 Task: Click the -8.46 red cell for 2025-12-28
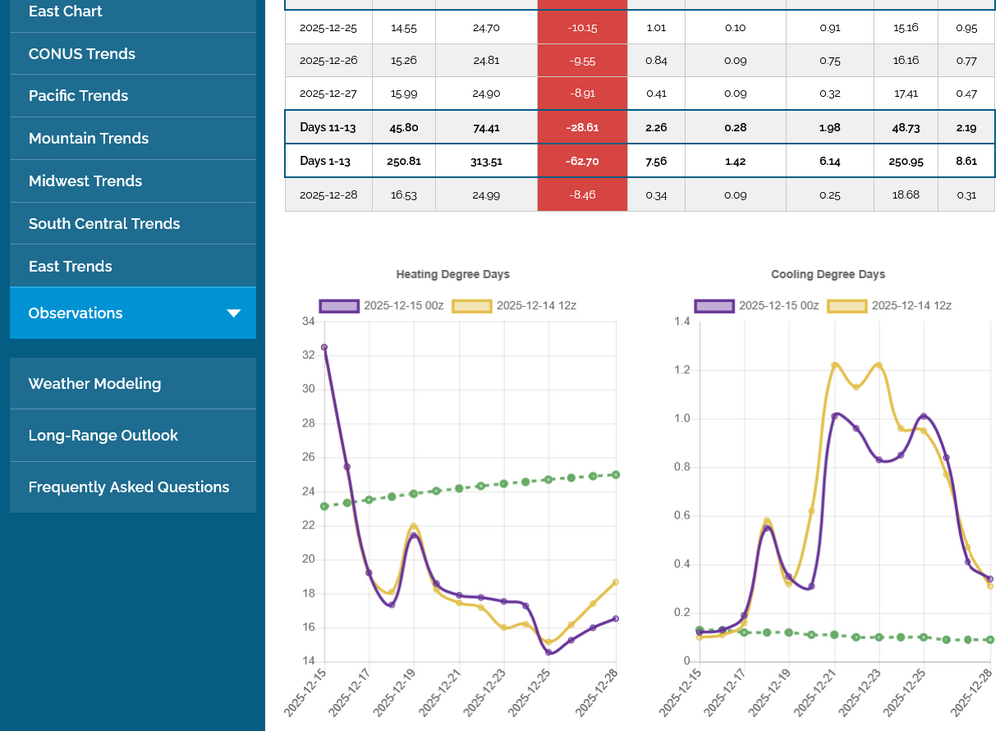coord(582,195)
